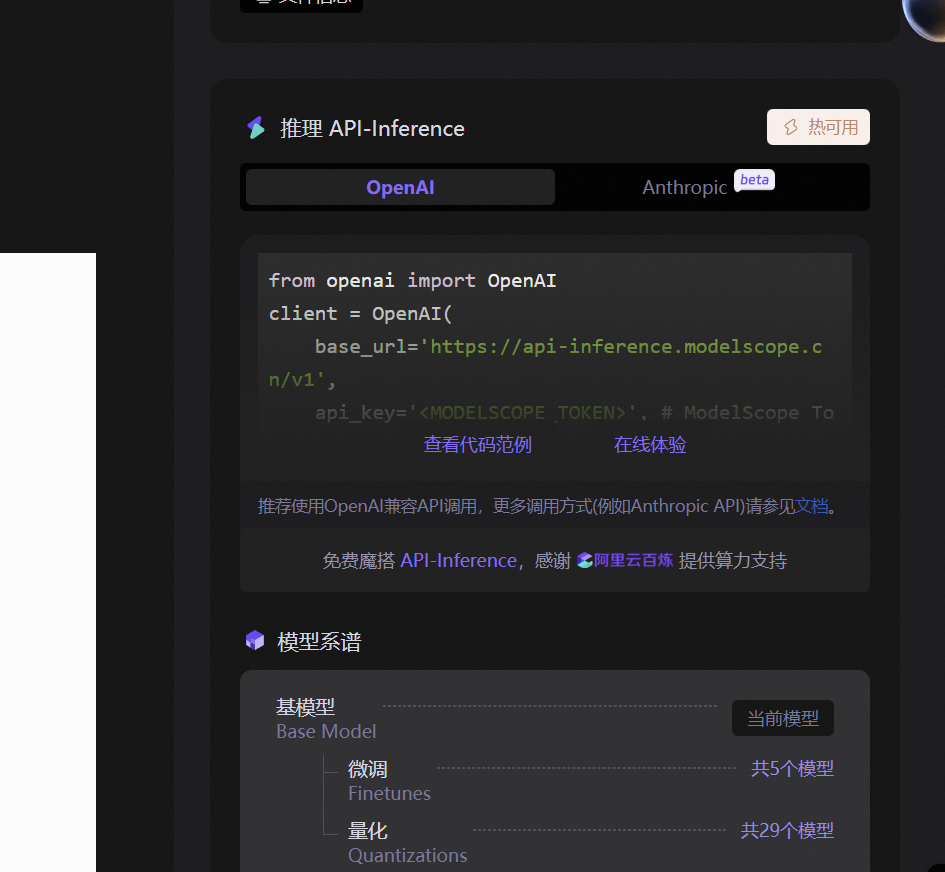Click the base_url code line

coord(545,363)
